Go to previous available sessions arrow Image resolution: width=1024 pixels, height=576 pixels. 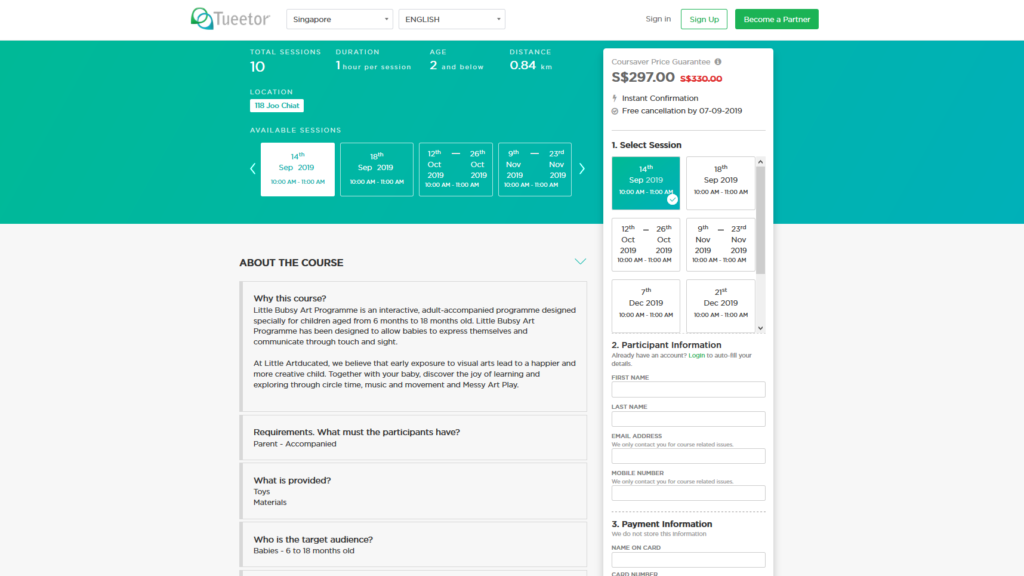point(253,168)
